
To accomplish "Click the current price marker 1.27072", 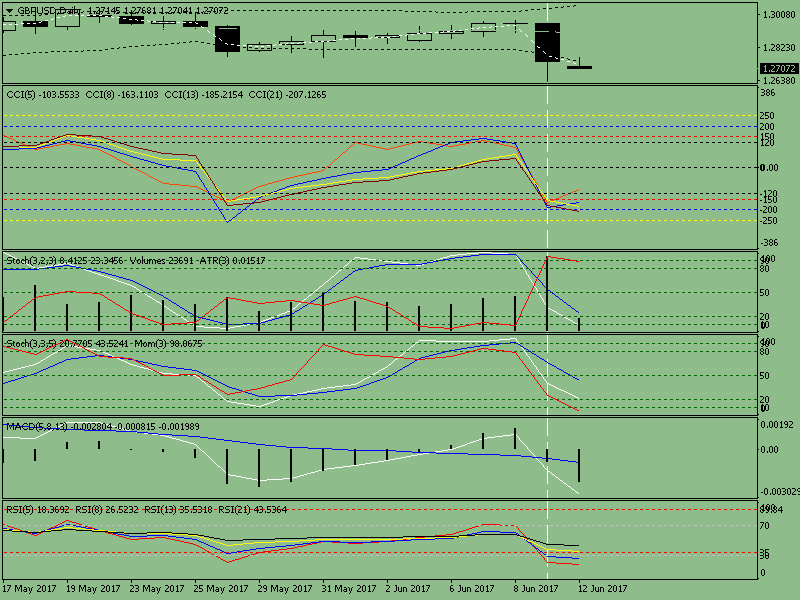I will [x=779, y=68].
